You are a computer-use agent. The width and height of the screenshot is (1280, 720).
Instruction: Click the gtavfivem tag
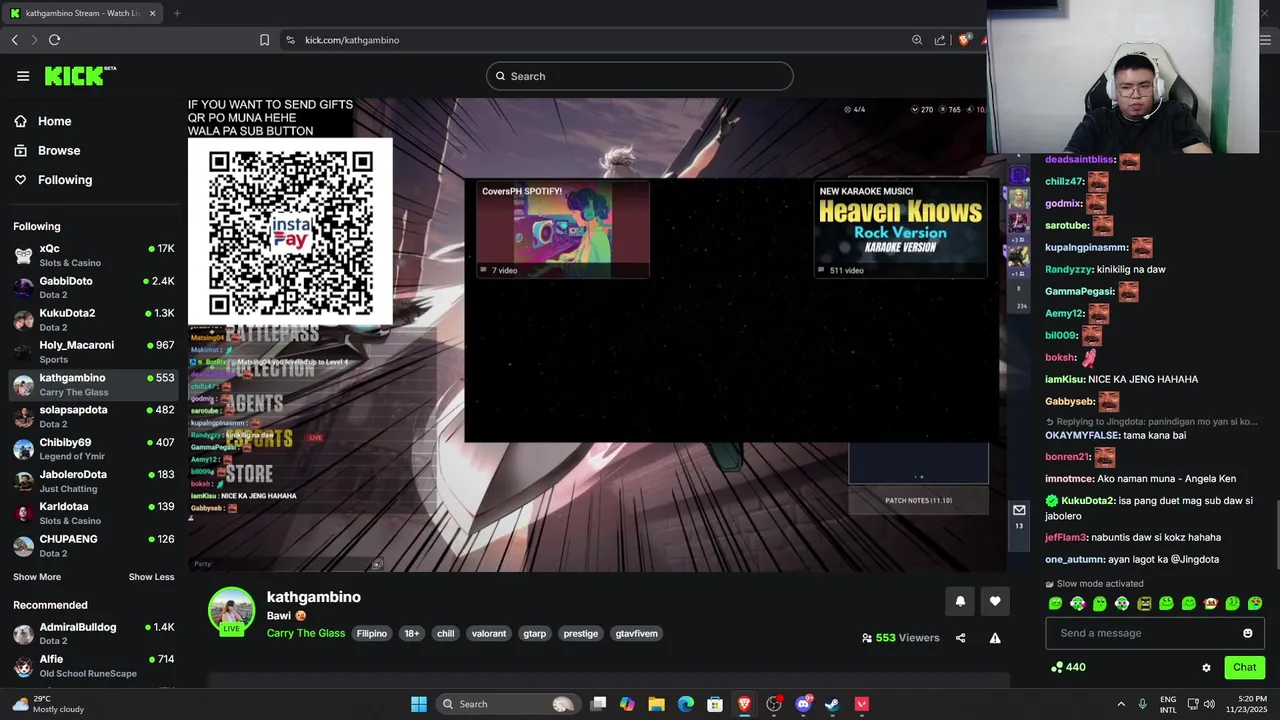637,633
